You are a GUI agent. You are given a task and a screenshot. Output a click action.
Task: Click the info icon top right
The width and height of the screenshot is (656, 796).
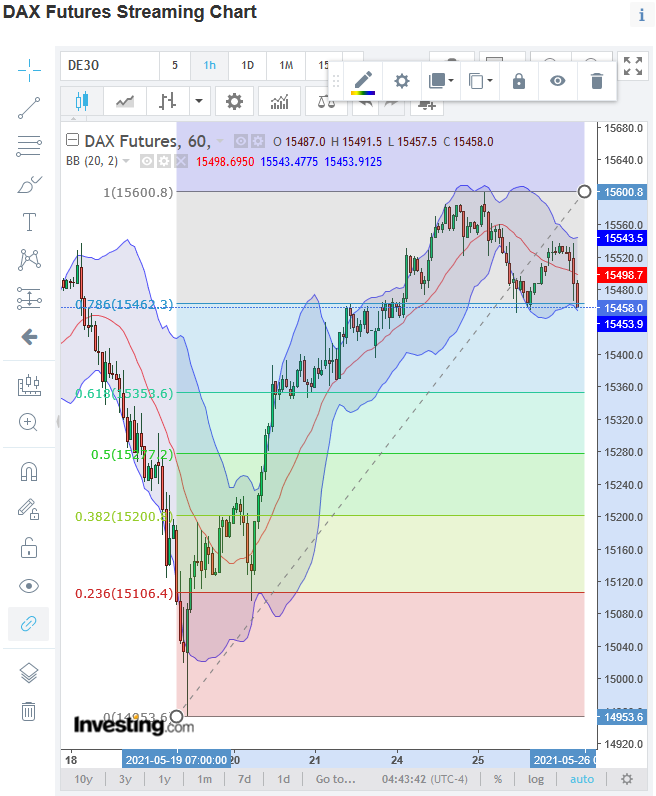(642, 15)
